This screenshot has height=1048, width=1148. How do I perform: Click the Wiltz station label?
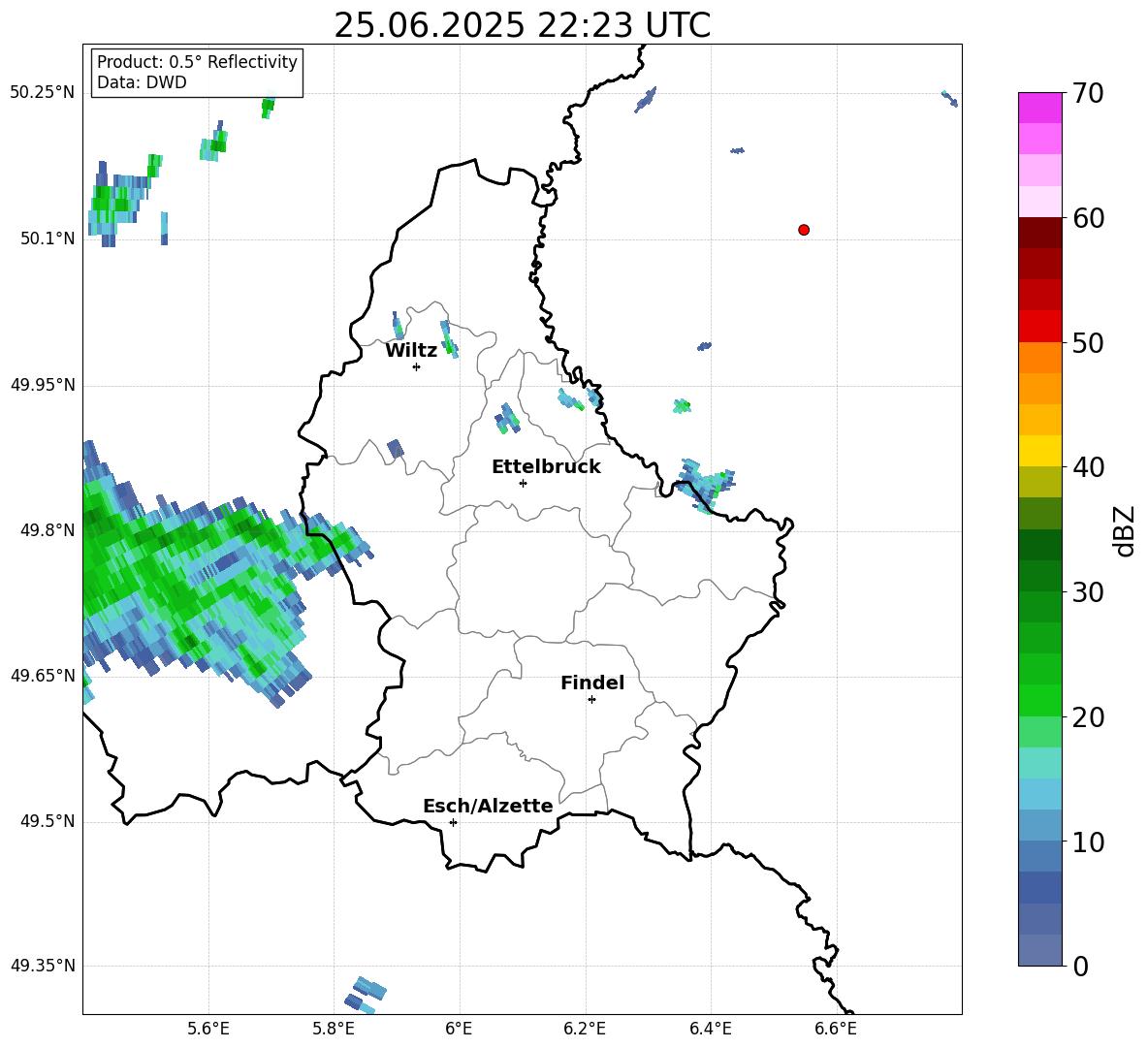coord(411,351)
